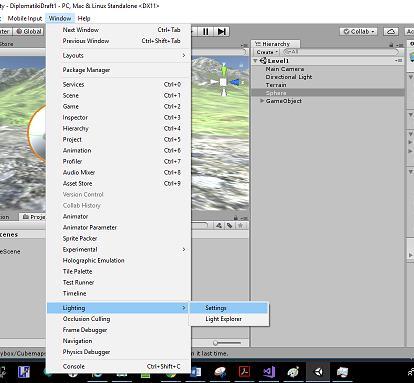Open Visual Studio from the taskbar

pyautogui.click(x=269, y=372)
